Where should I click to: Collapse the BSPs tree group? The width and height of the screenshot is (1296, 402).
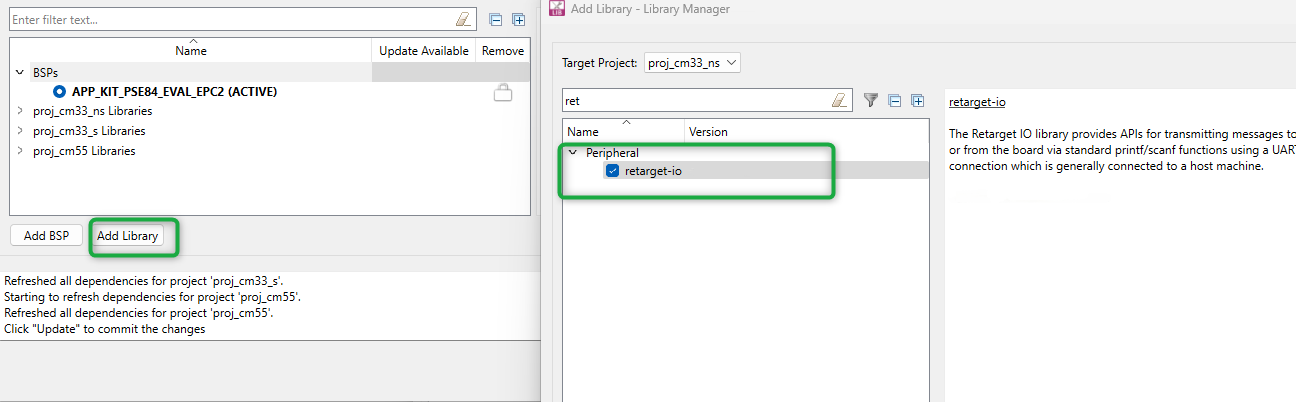coord(20,73)
